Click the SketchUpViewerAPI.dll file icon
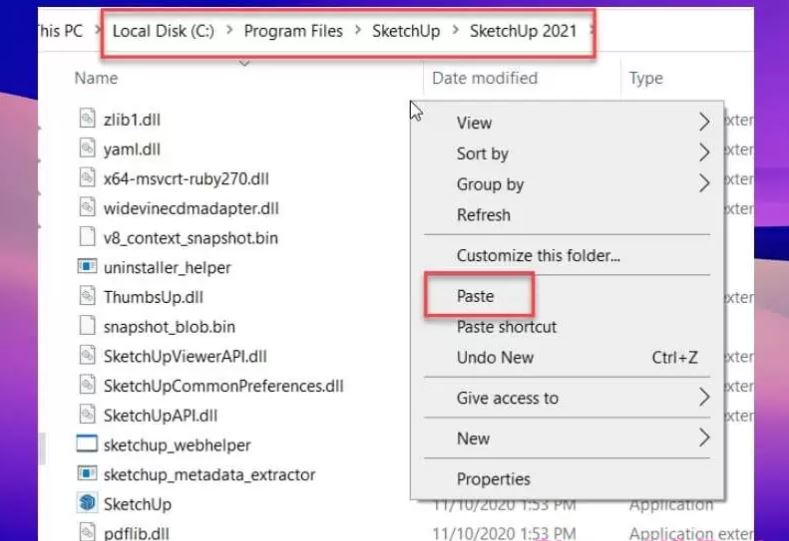Screen dimensions: 789x541 point(87,355)
